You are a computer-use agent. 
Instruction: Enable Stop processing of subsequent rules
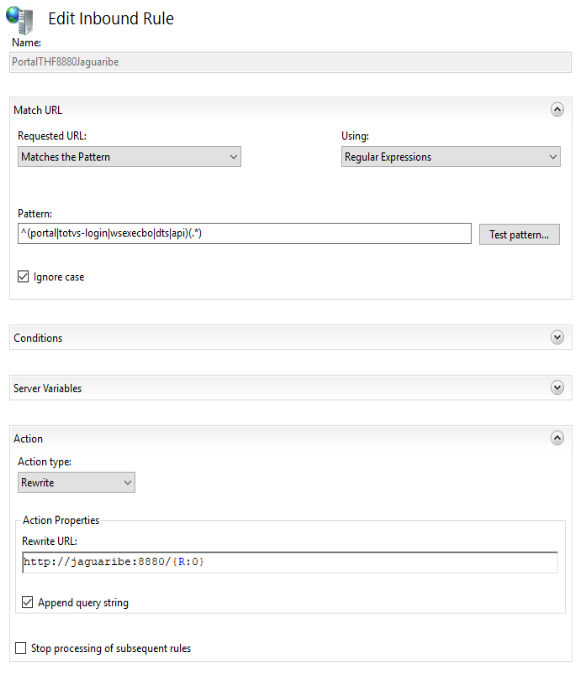[x=21, y=648]
